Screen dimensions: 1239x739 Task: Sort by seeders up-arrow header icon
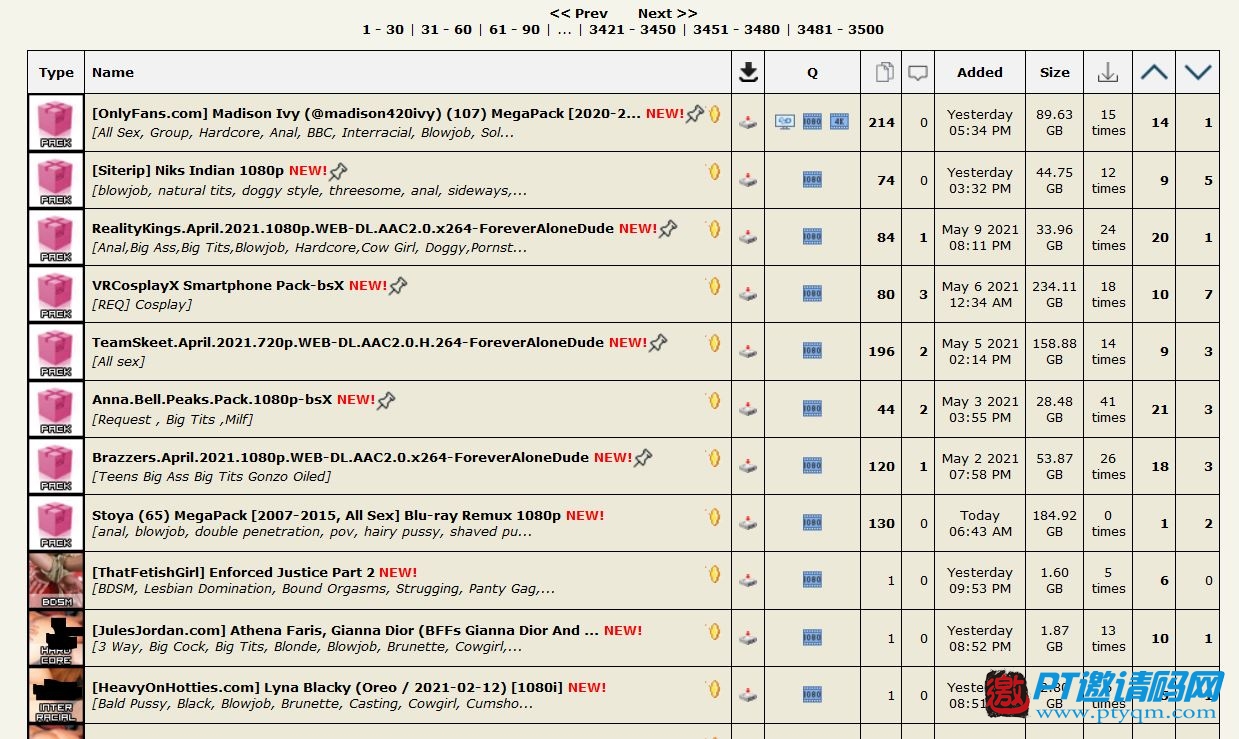(x=1154, y=72)
